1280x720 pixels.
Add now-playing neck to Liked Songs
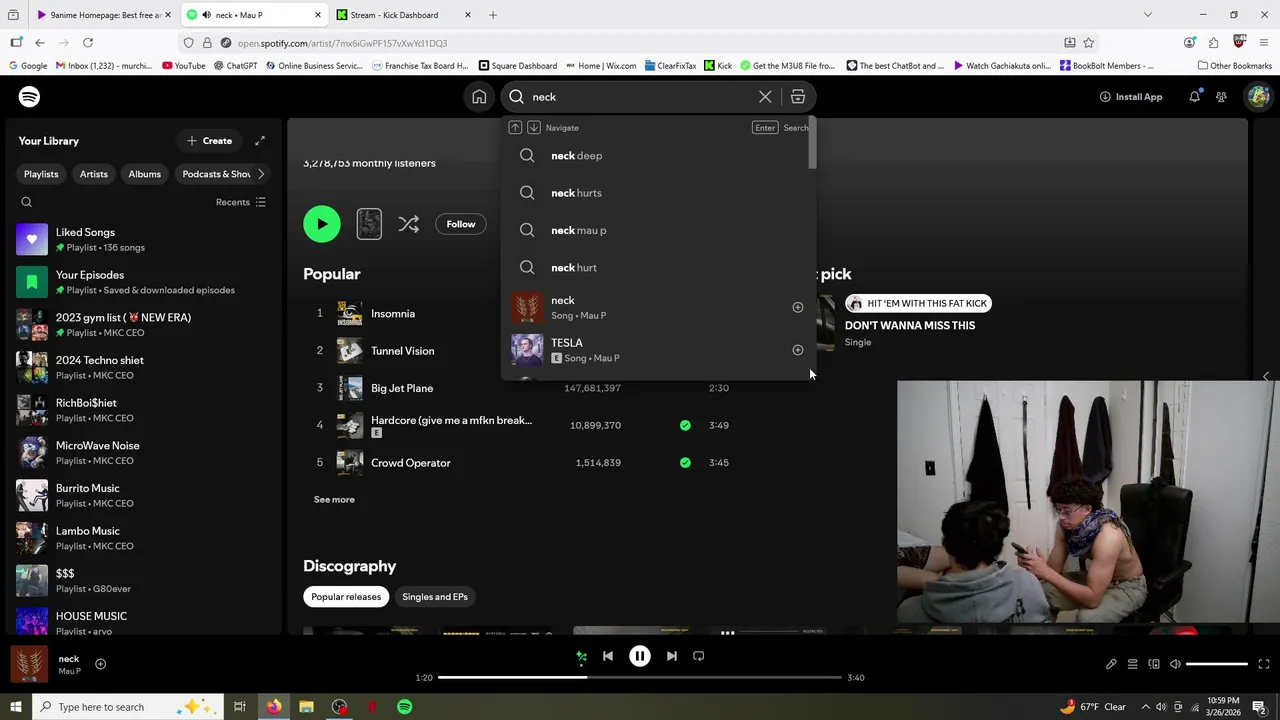point(100,664)
